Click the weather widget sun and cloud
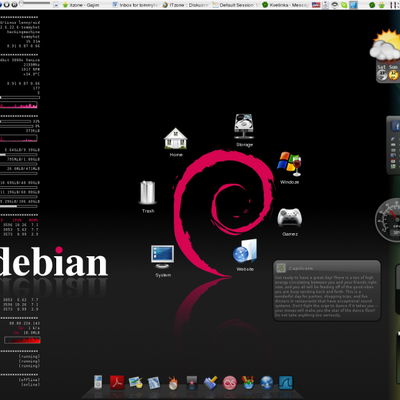Image resolution: width=400 pixels, height=400 pixels. 385,45
